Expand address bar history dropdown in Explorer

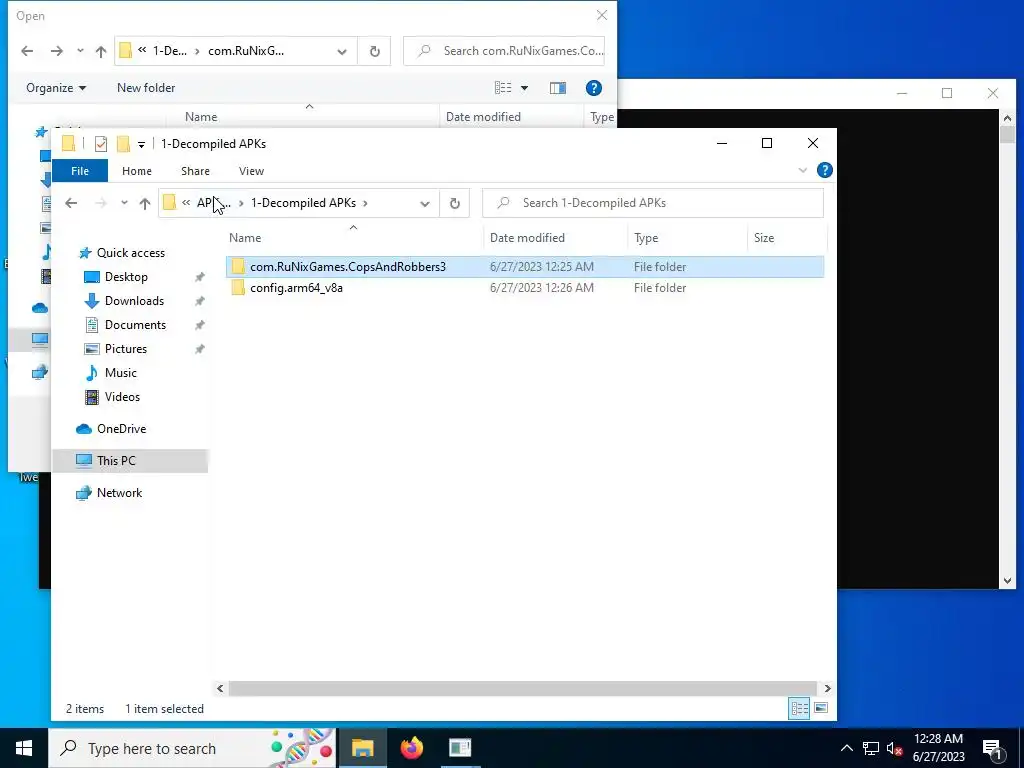424,203
